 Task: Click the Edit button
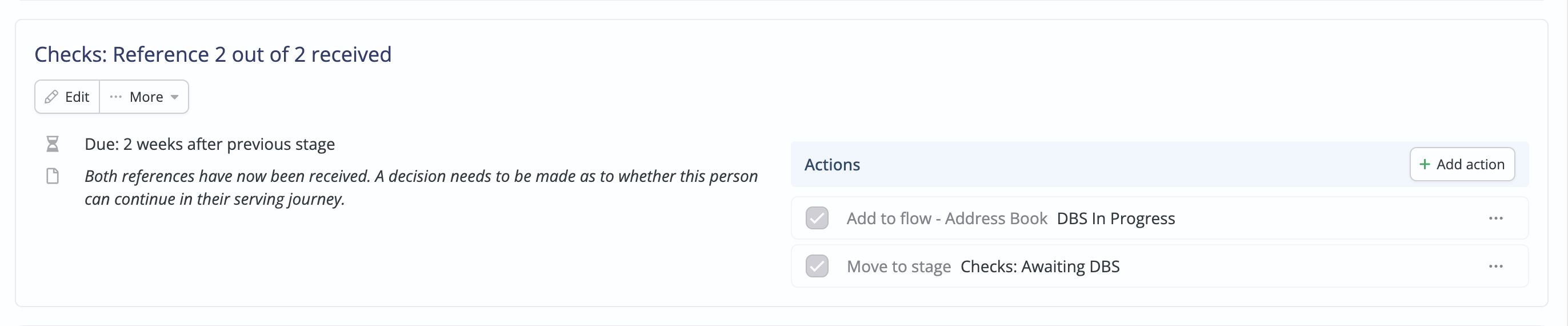pos(67,97)
